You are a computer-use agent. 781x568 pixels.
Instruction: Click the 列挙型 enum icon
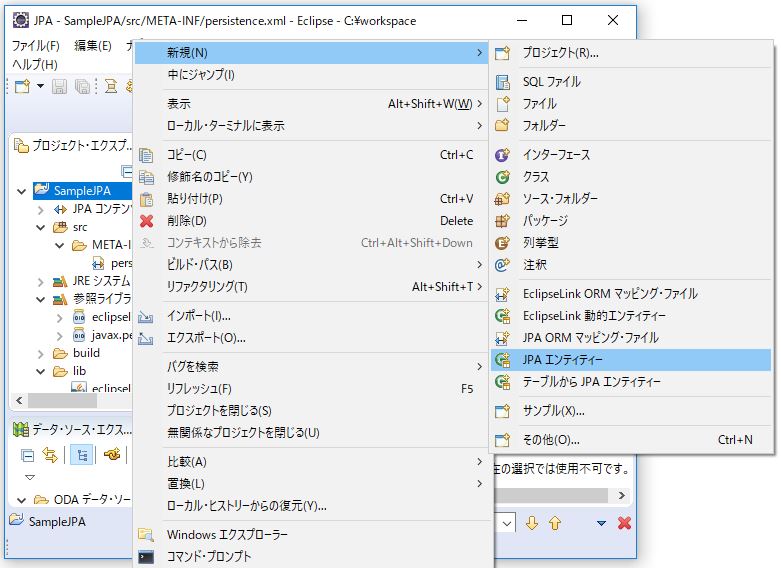(x=503, y=243)
